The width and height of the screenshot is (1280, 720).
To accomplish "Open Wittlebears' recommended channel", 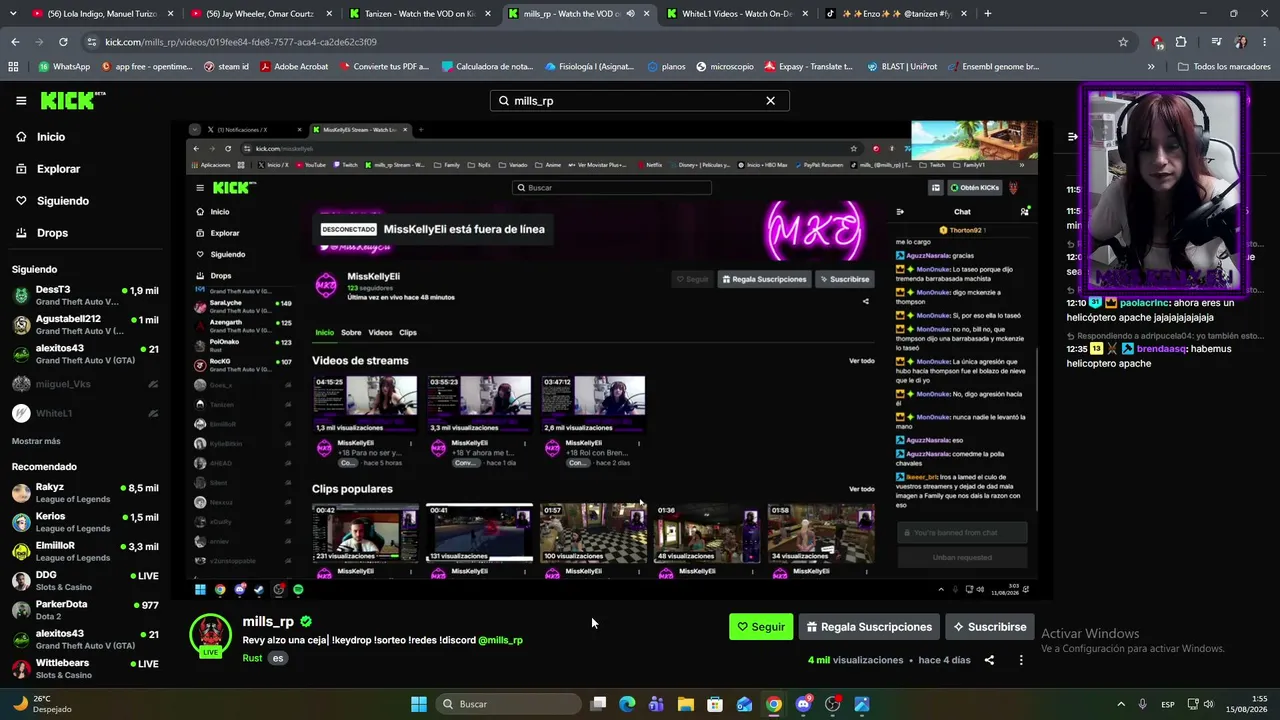I will 85,668.
